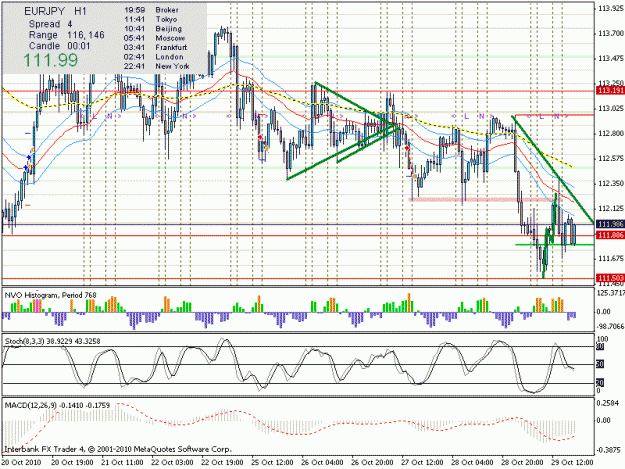Select the red 113.191 price level tag
Image resolution: width=625 pixels, height=469 pixels.
pos(610,91)
